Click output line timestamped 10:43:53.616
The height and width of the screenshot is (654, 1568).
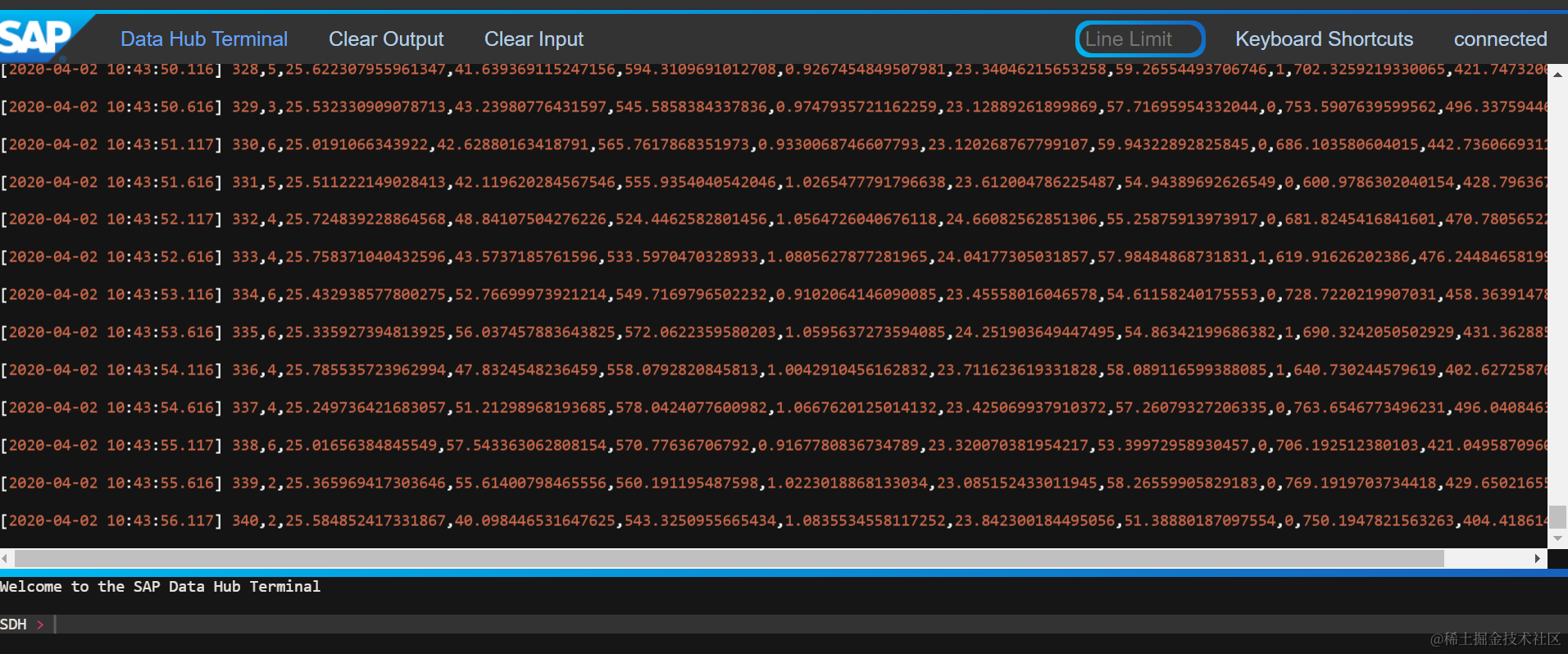(774, 332)
